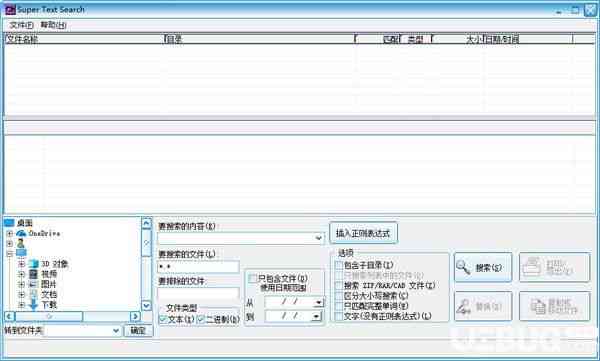Uncheck the 二进制 file type checkbox
Image resolution: width=600 pixels, height=361 pixels.
click(x=201, y=319)
